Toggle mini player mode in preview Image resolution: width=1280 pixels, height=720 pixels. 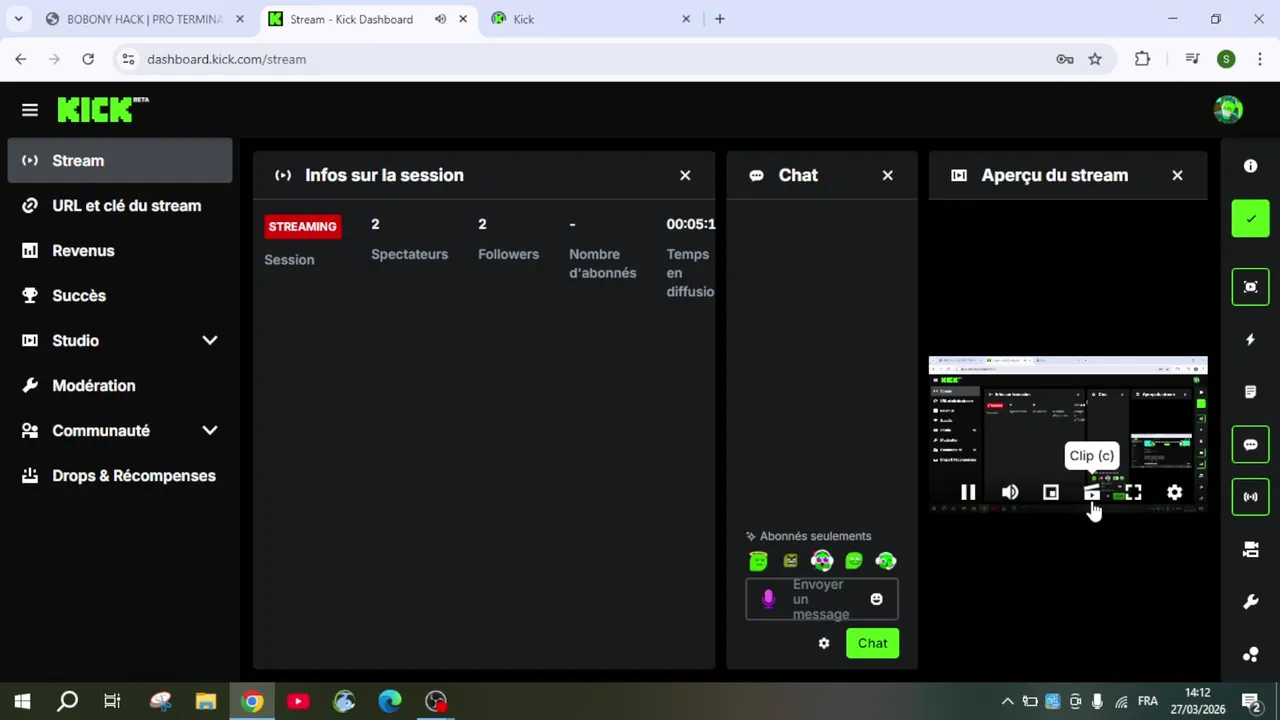click(1051, 492)
